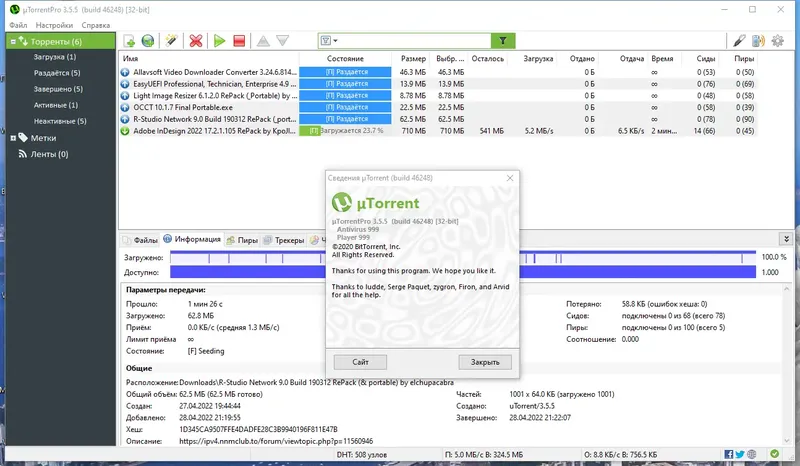Sort by Осталось column header

coord(488,59)
